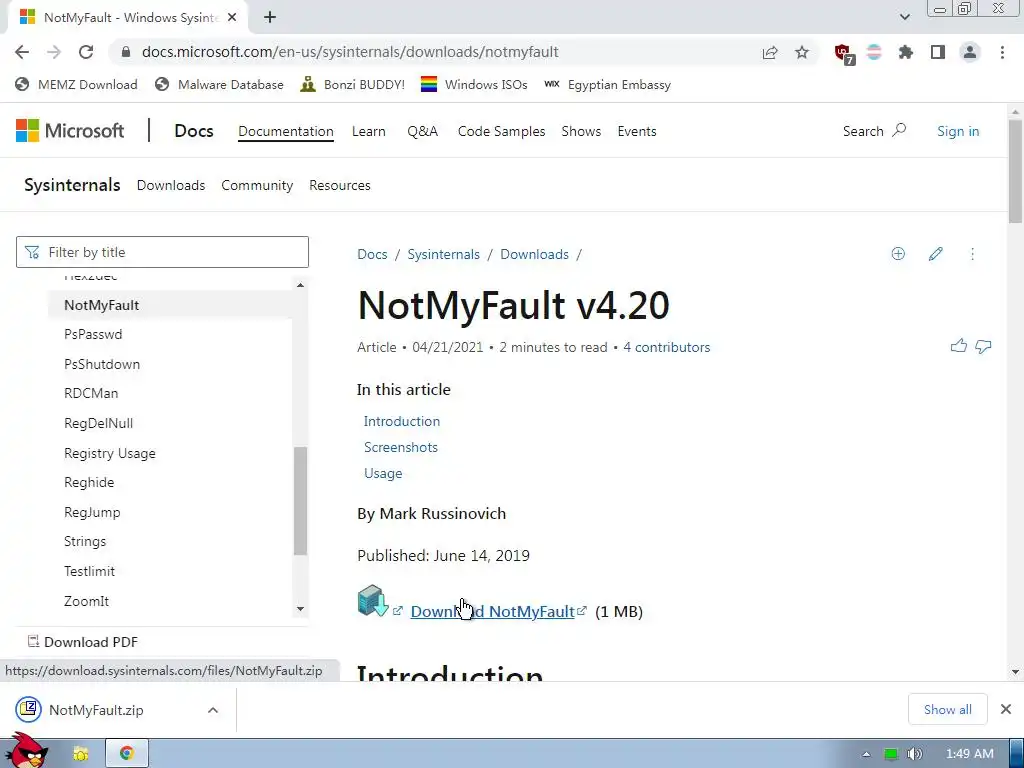
Task: Open the Code Samples nav item
Action: click(x=502, y=131)
